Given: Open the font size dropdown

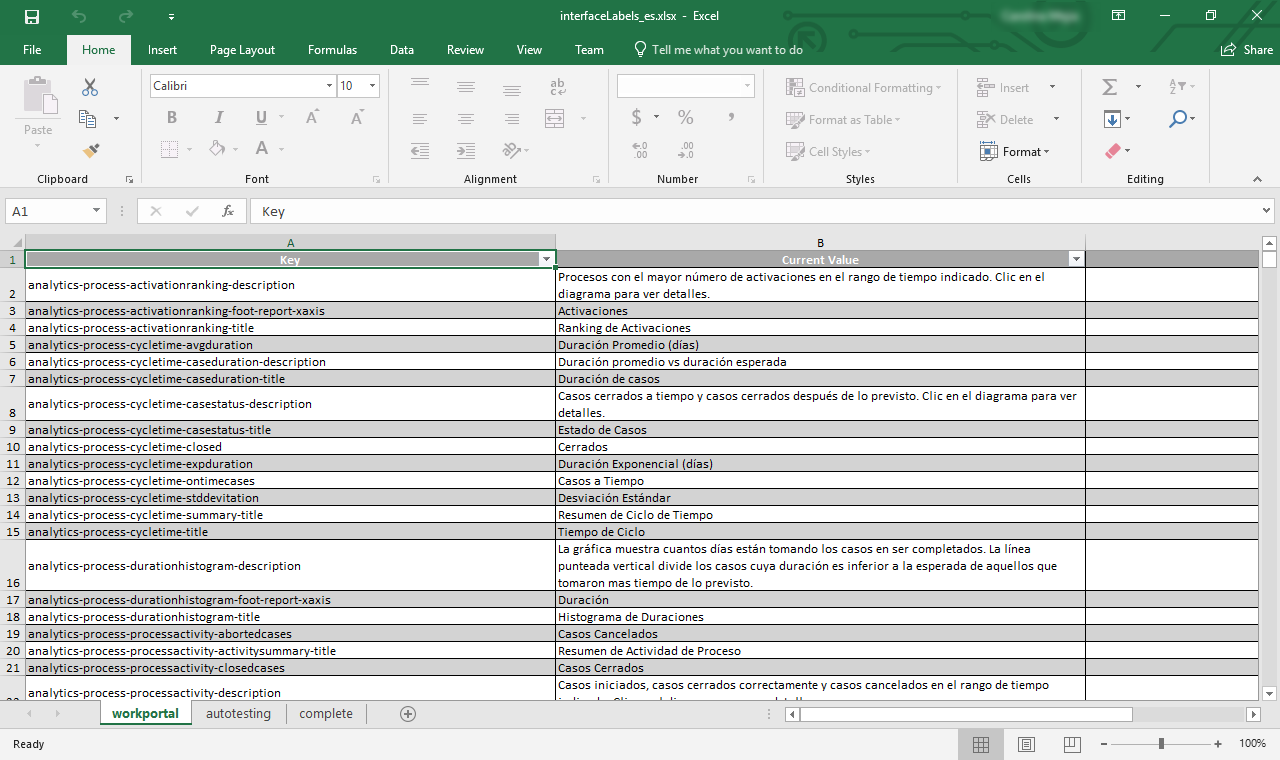Looking at the screenshot, I should [373, 86].
